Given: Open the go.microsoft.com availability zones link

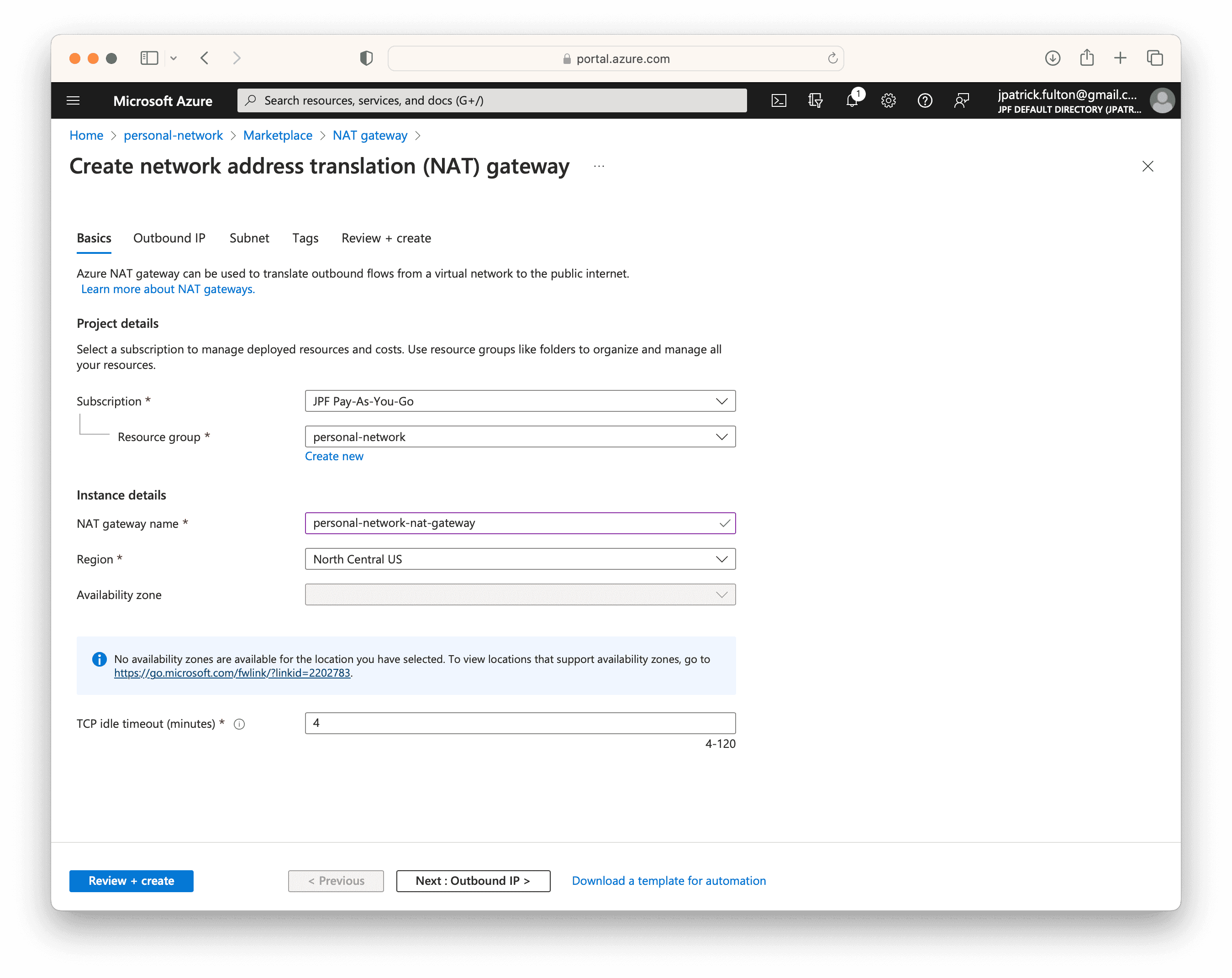Looking at the screenshot, I should (232, 673).
